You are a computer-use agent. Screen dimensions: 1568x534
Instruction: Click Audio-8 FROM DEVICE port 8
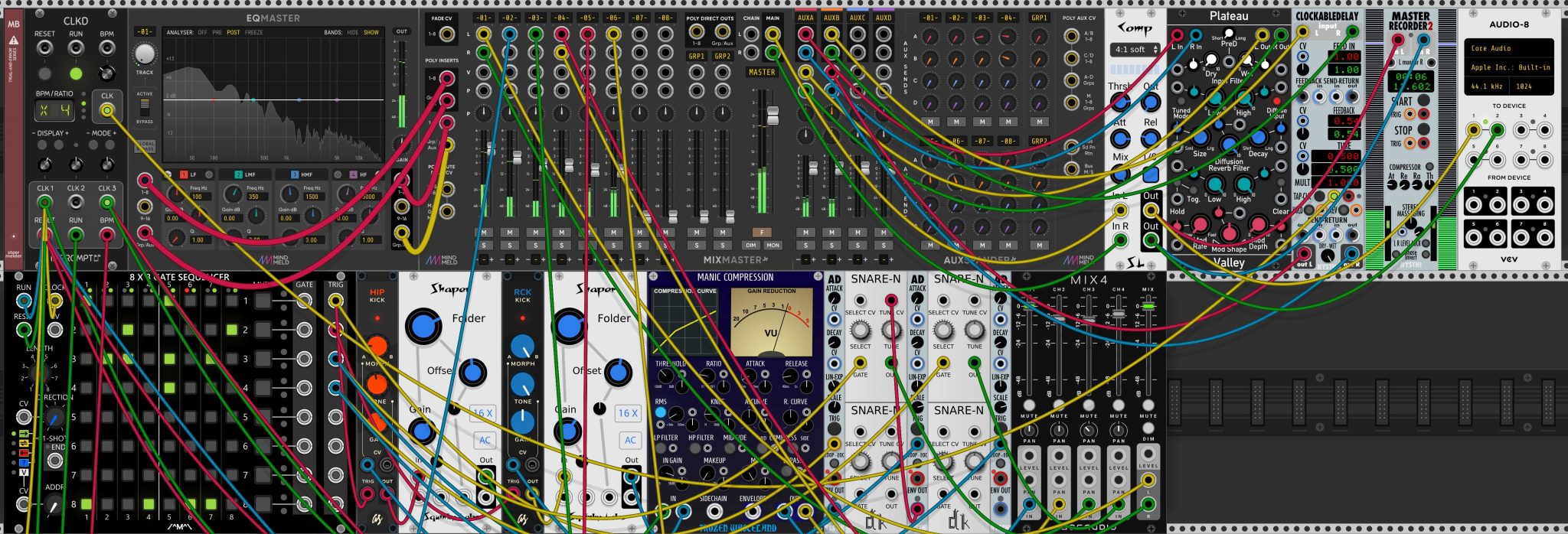click(x=1544, y=237)
